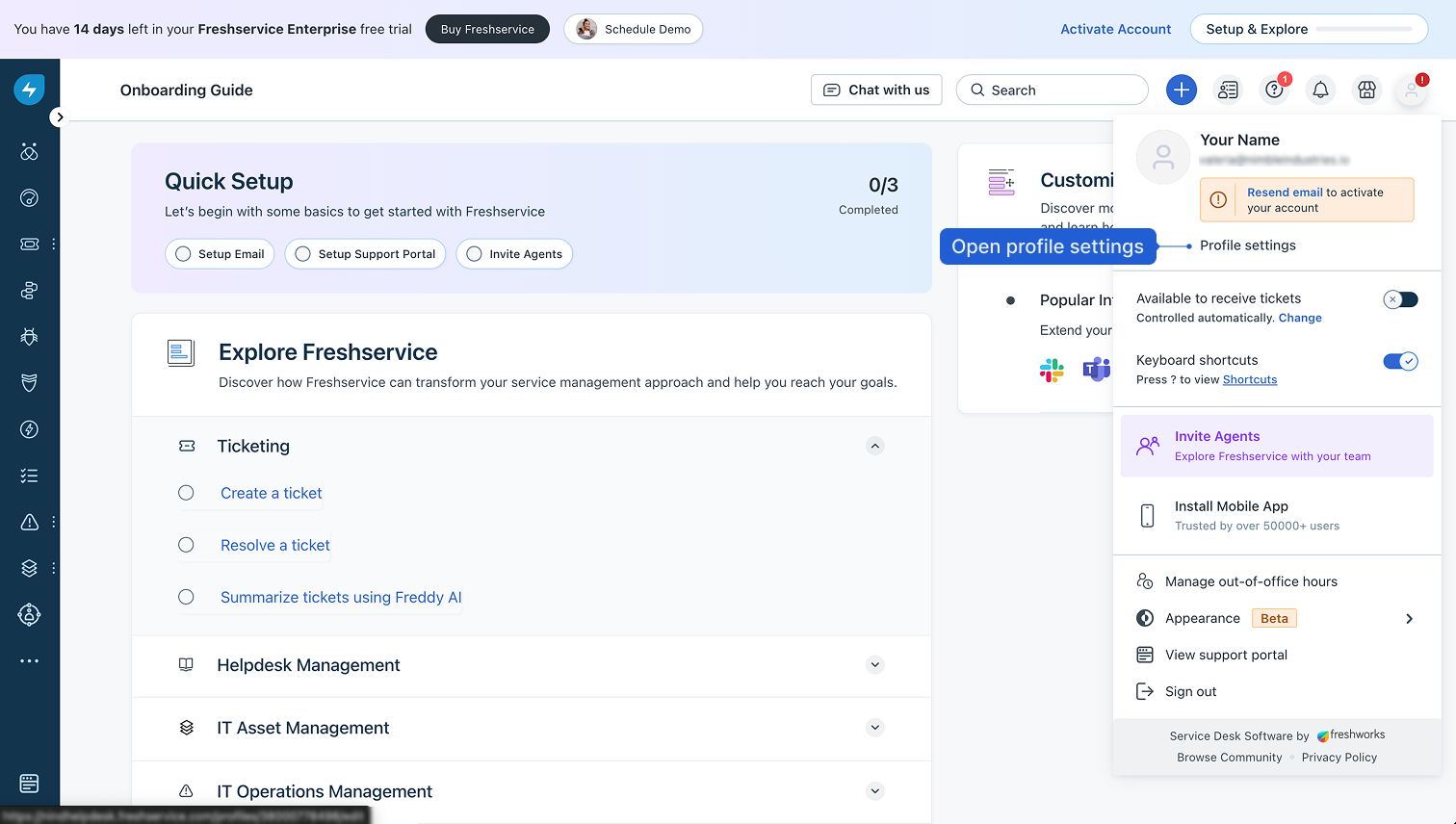Click the Explore Freshservice document icon
The width and height of the screenshot is (1456, 824).
181,353
